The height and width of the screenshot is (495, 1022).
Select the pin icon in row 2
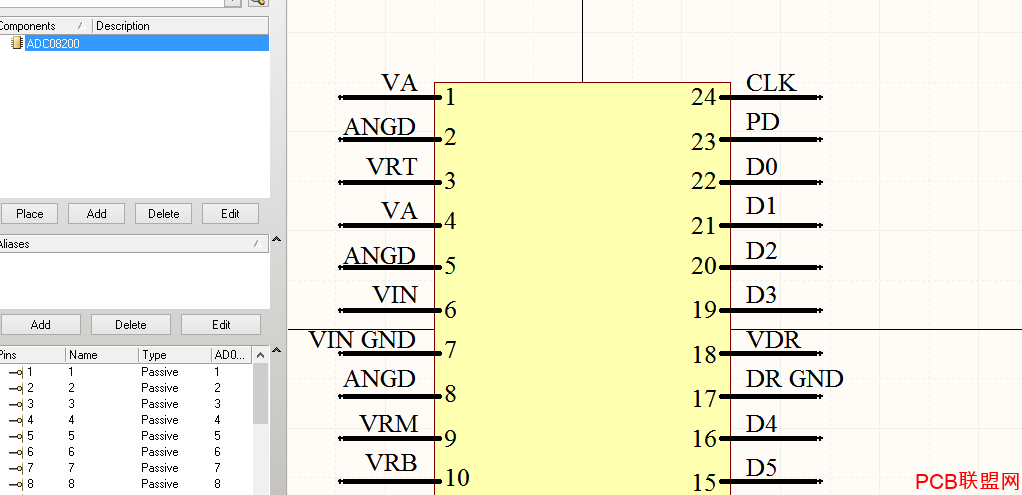16,388
